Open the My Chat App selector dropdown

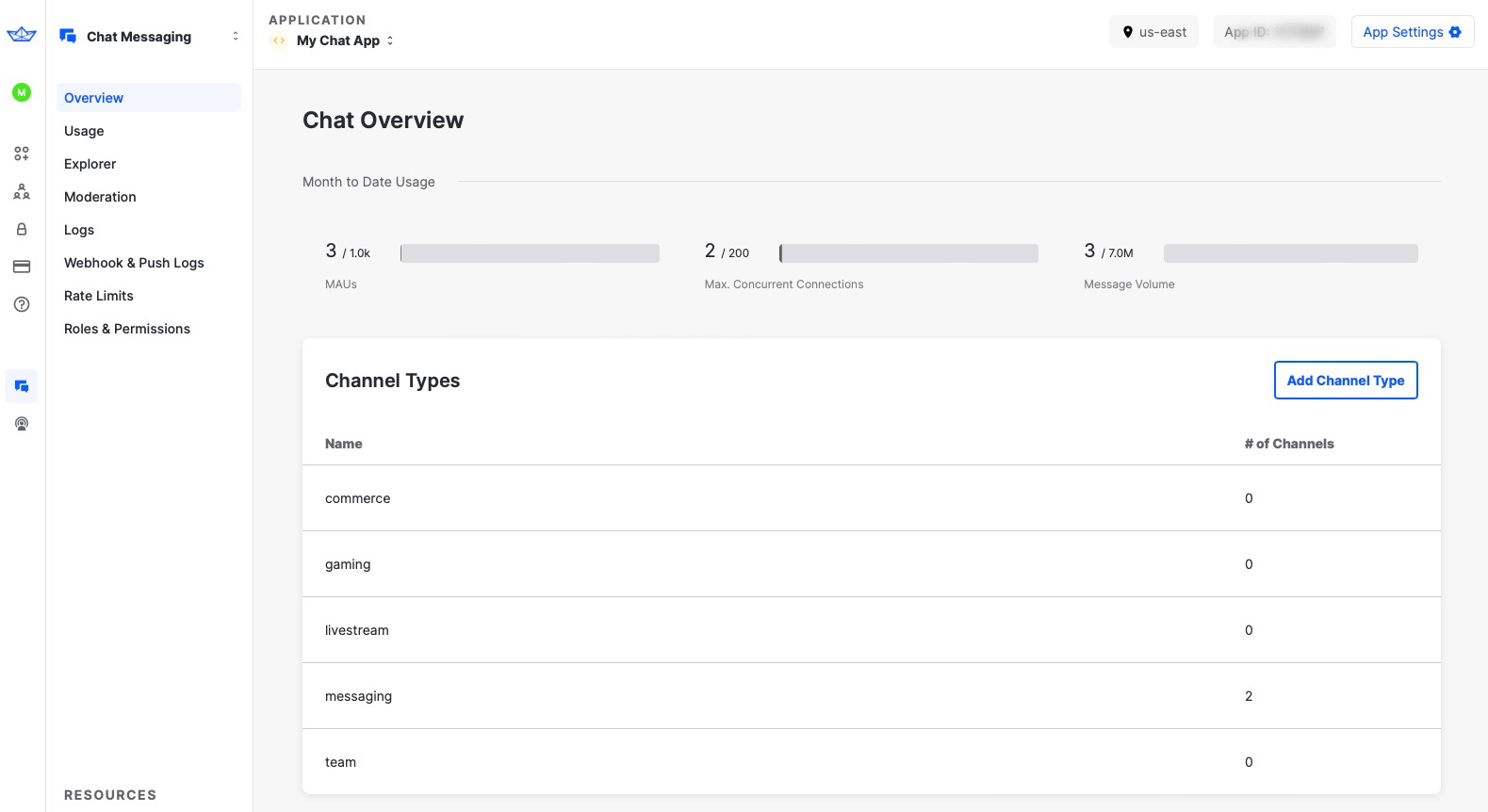point(345,41)
